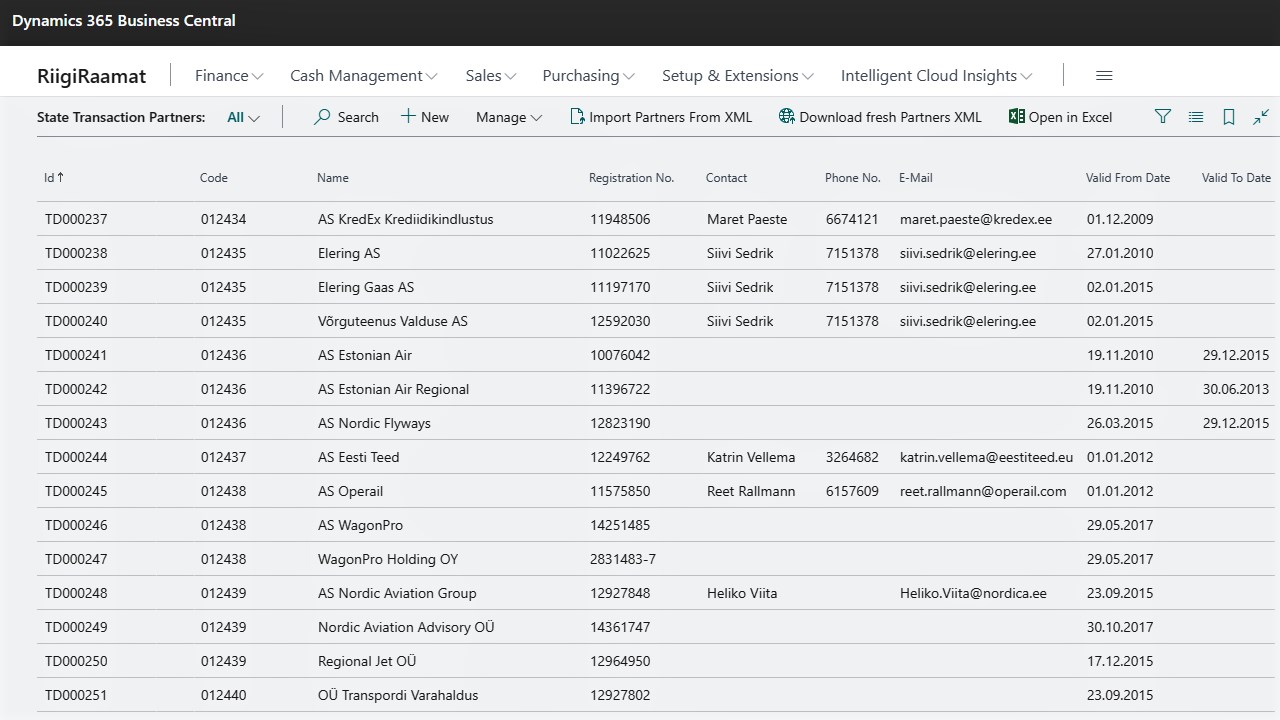
Task: Click contact Maret Paeste
Action: tap(747, 219)
